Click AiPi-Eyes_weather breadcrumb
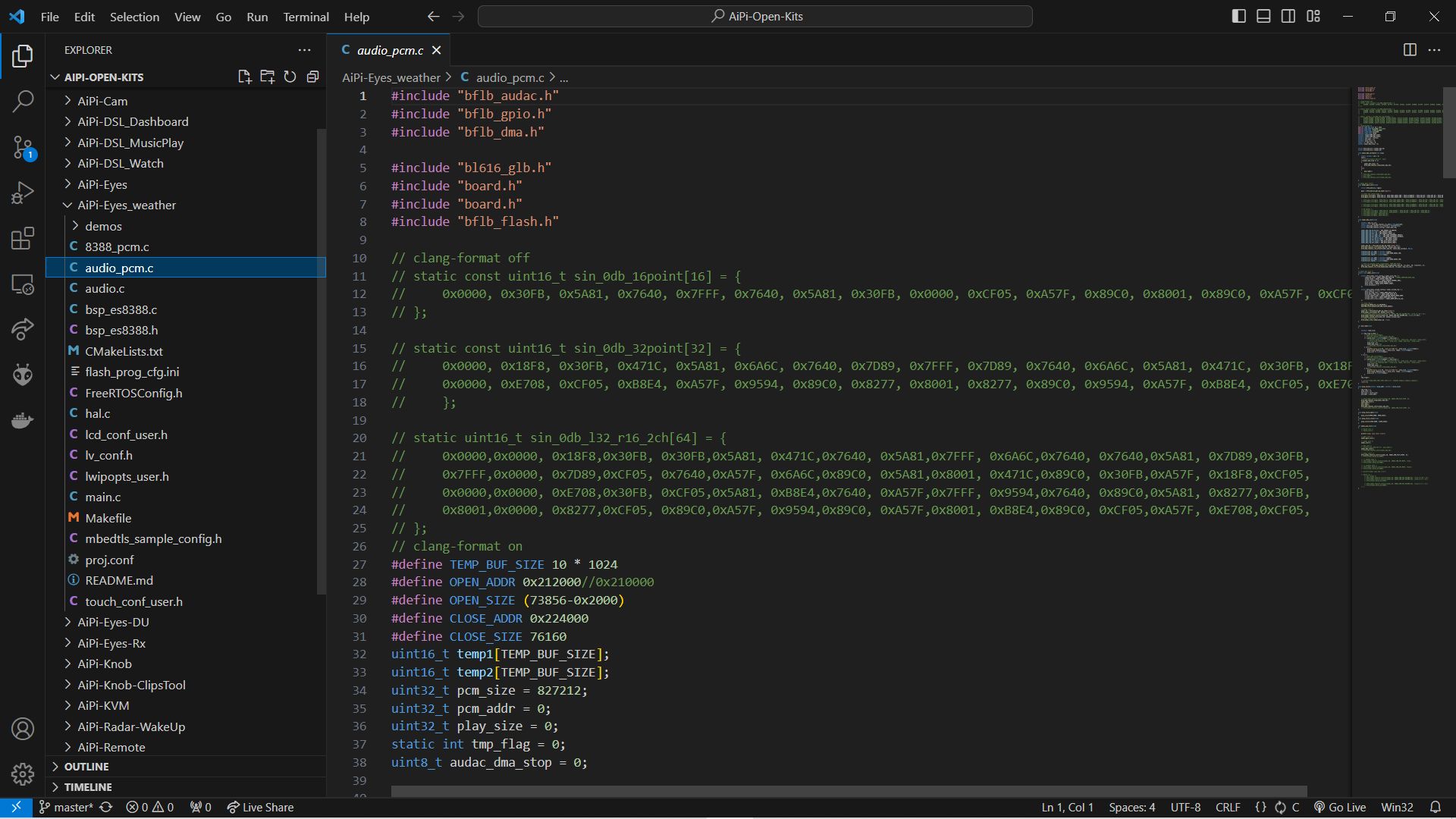The width and height of the screenshot is (1456, 819). pos(391,77)
